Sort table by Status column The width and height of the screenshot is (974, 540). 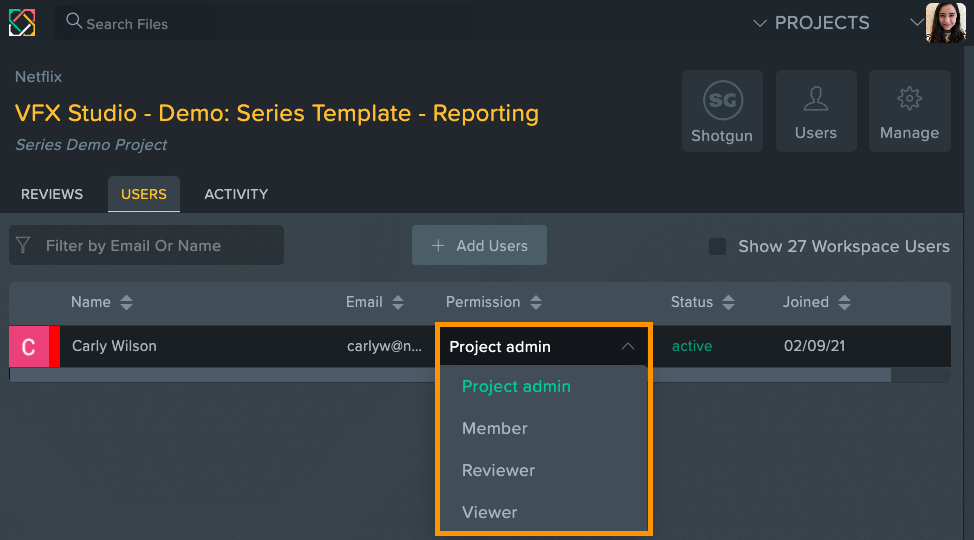(x=729, y=302)
